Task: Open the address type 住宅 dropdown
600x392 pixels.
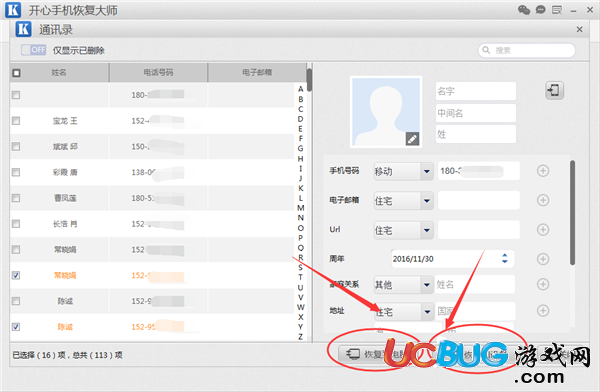Action: tap(426, 312)
